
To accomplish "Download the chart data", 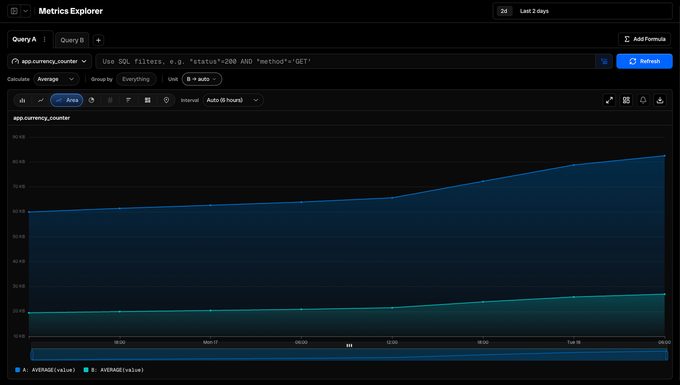I will 660,100.
